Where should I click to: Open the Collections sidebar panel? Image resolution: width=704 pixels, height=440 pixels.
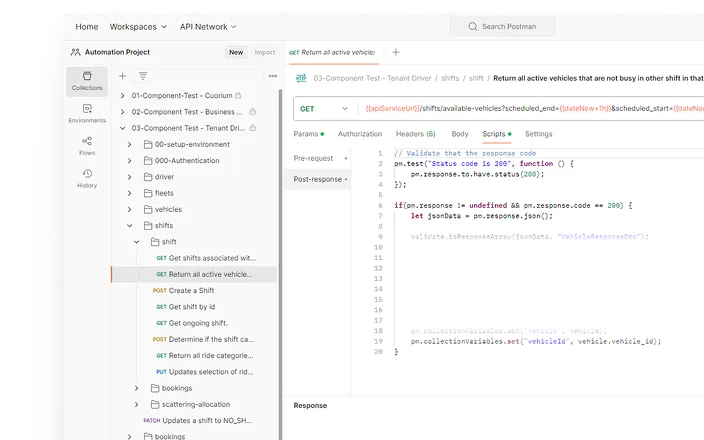point(87,81)
